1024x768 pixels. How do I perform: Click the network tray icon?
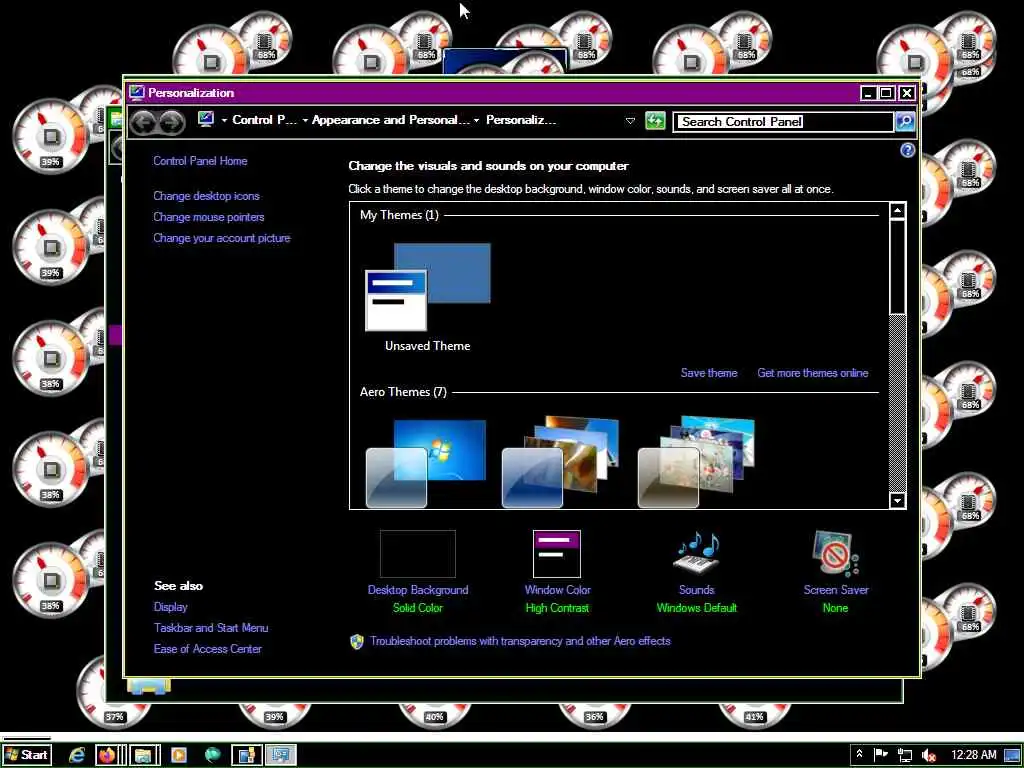(904, 755)
